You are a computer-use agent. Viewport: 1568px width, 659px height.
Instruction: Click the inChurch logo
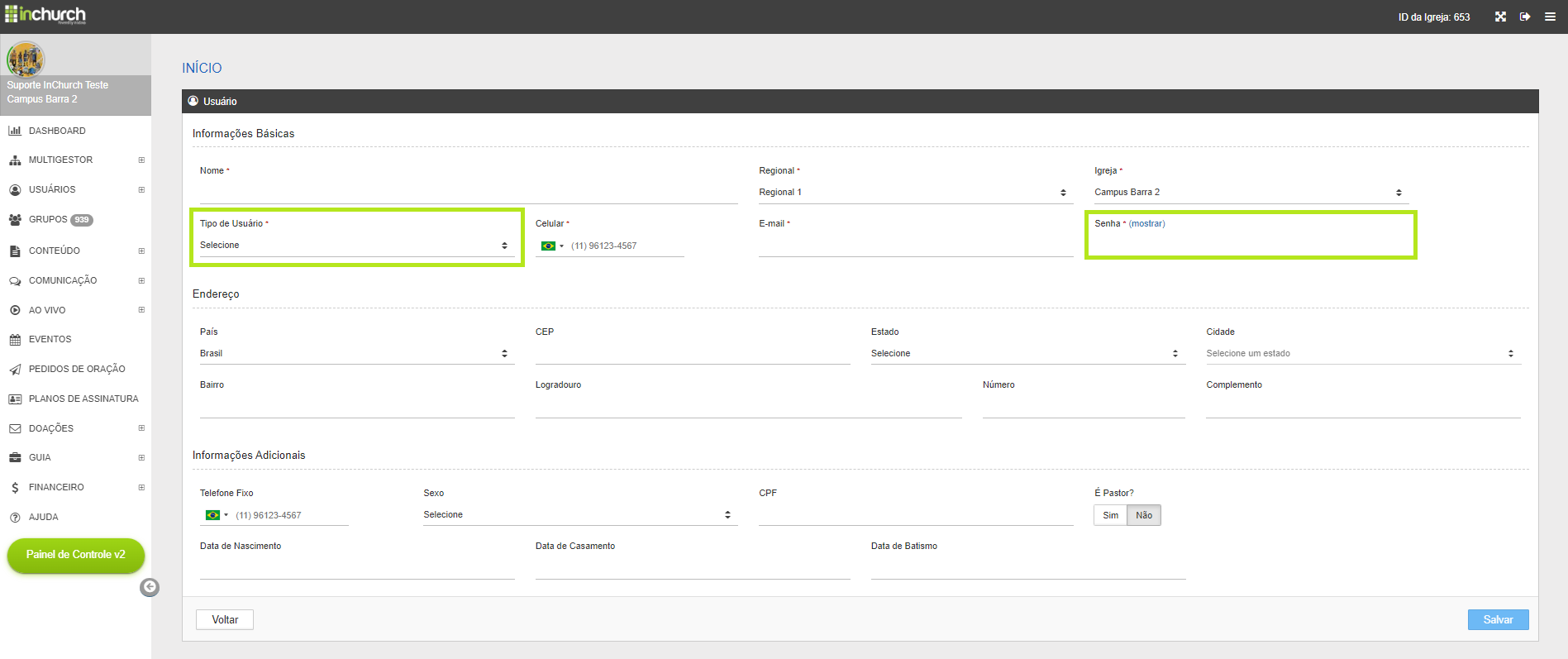tap(45, 15)
